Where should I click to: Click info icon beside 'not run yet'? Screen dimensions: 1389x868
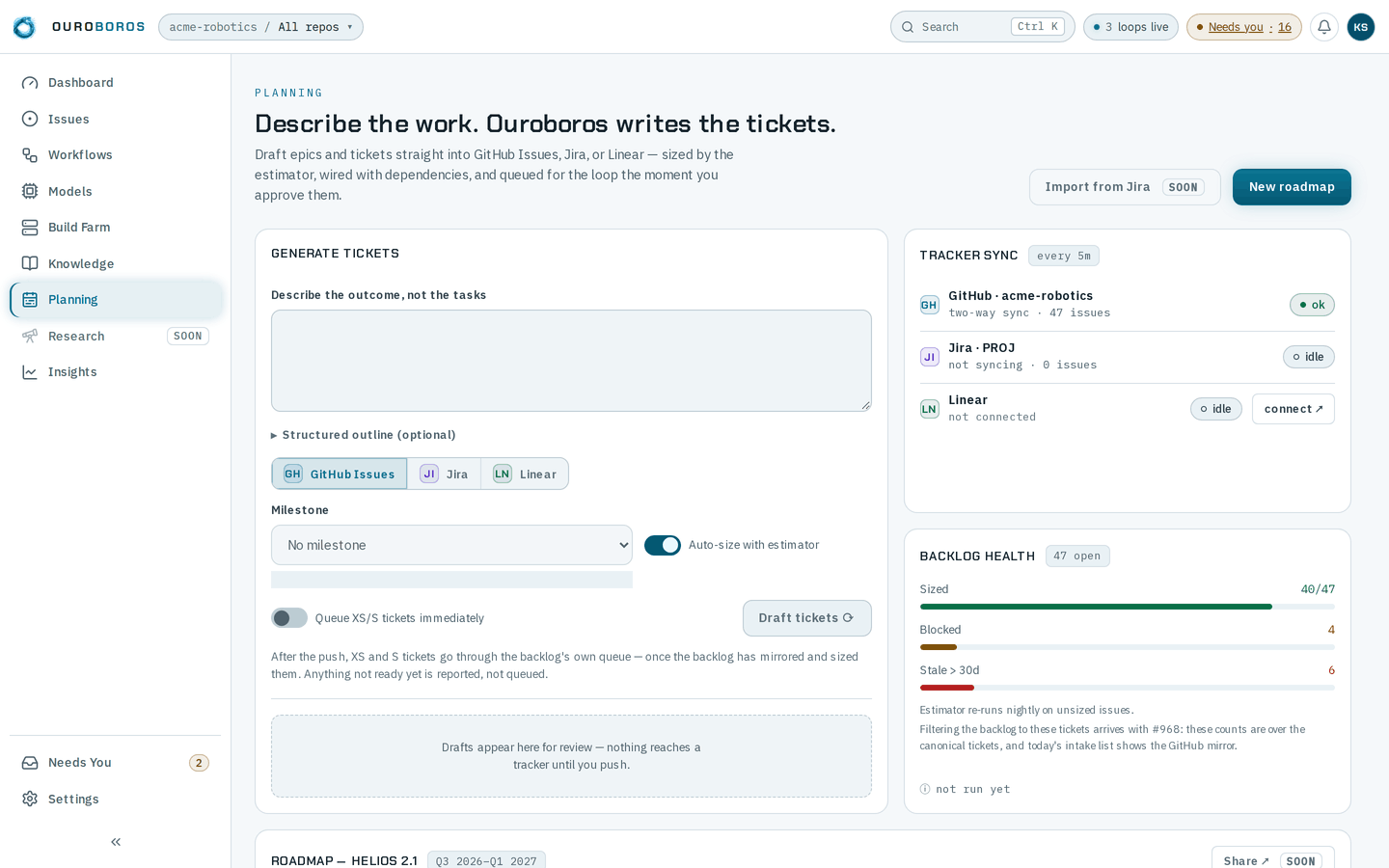click(x=925, y=789)
